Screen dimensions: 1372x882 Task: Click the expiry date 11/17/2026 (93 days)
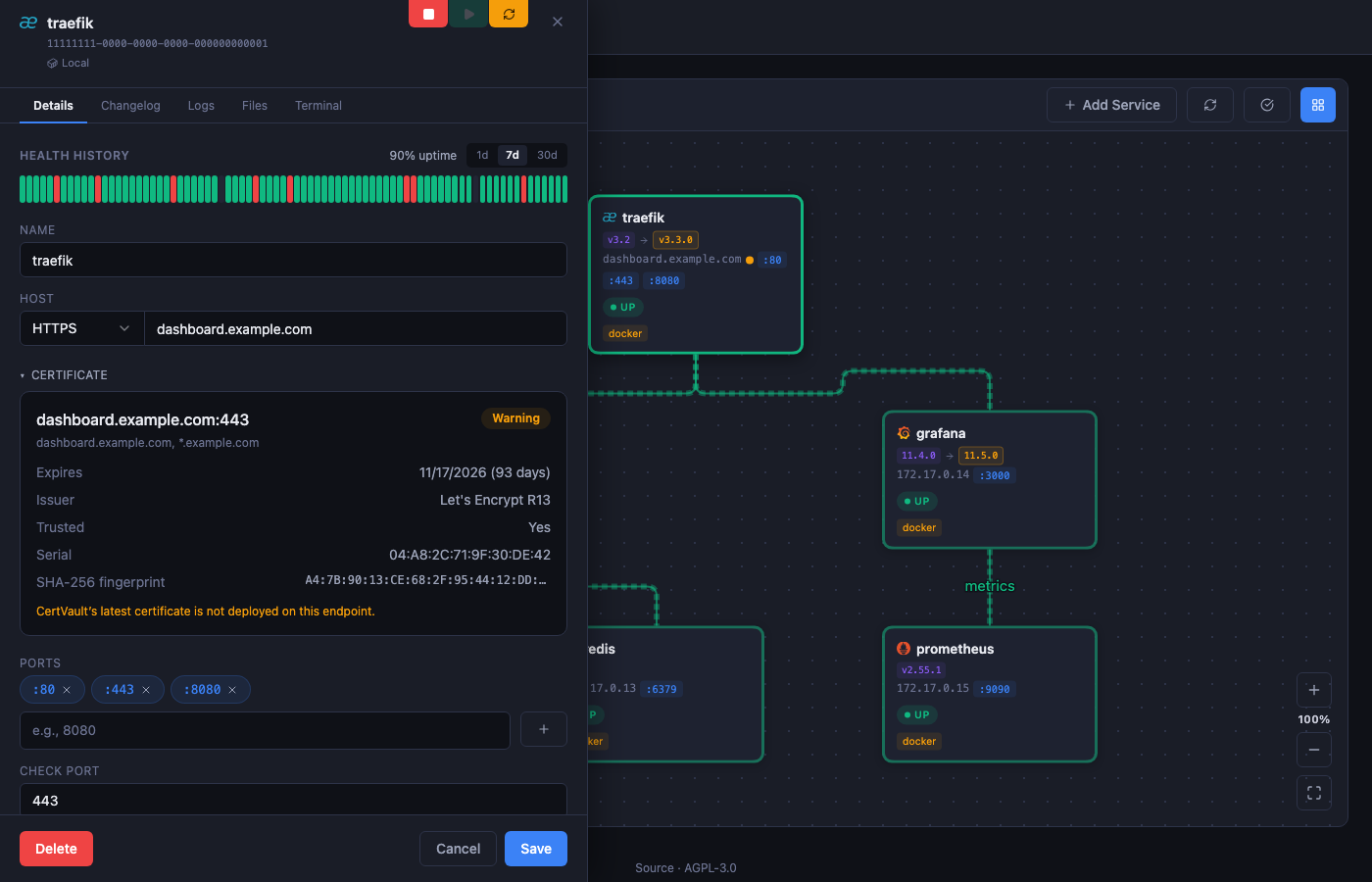point(485,472)
